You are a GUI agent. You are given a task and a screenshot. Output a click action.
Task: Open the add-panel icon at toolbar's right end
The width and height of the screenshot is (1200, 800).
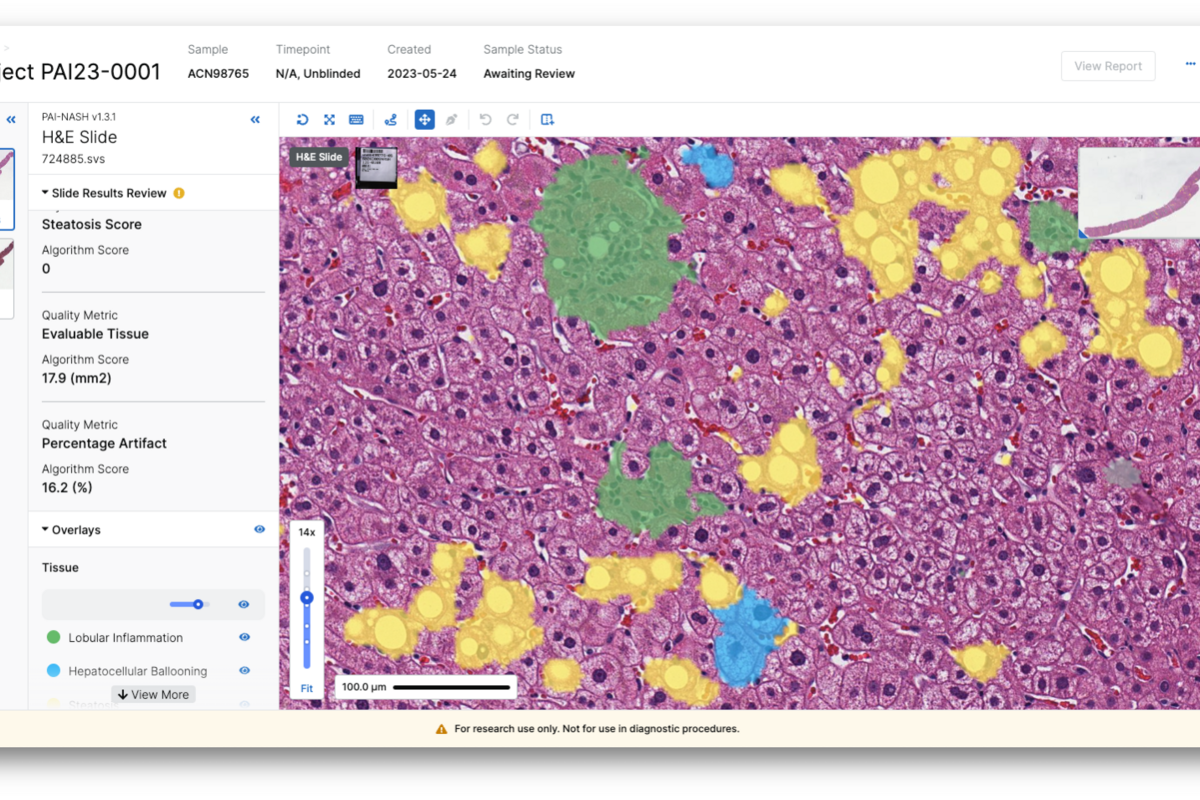click(x=546, y=119)
